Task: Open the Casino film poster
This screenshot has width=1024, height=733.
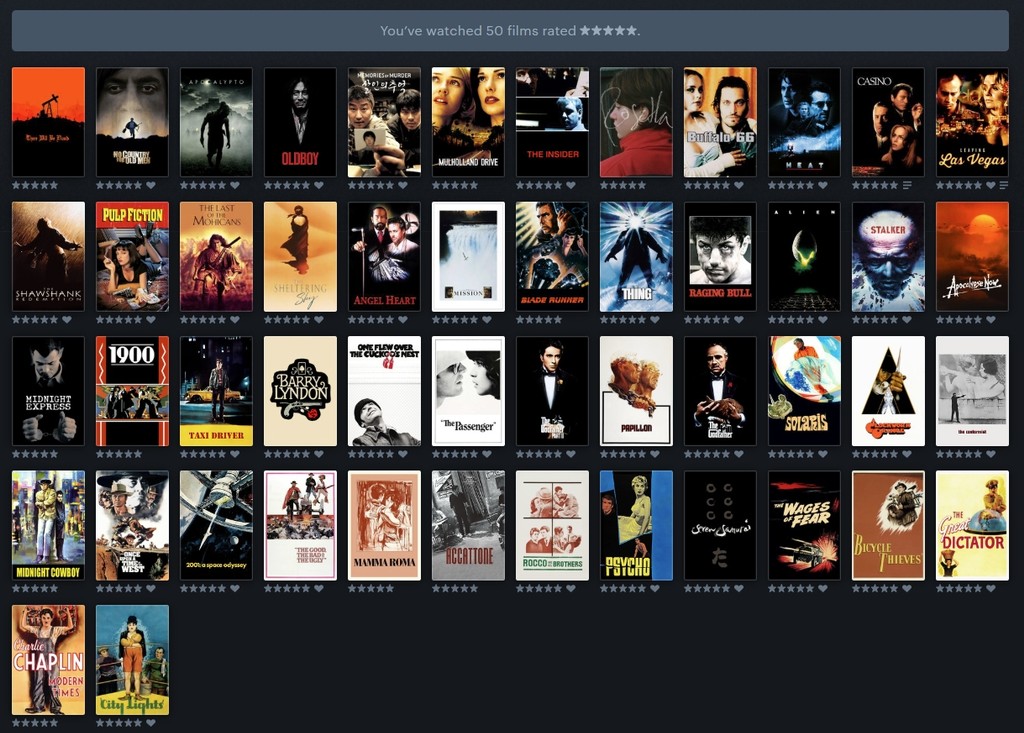Action: [x=888, y=122]
